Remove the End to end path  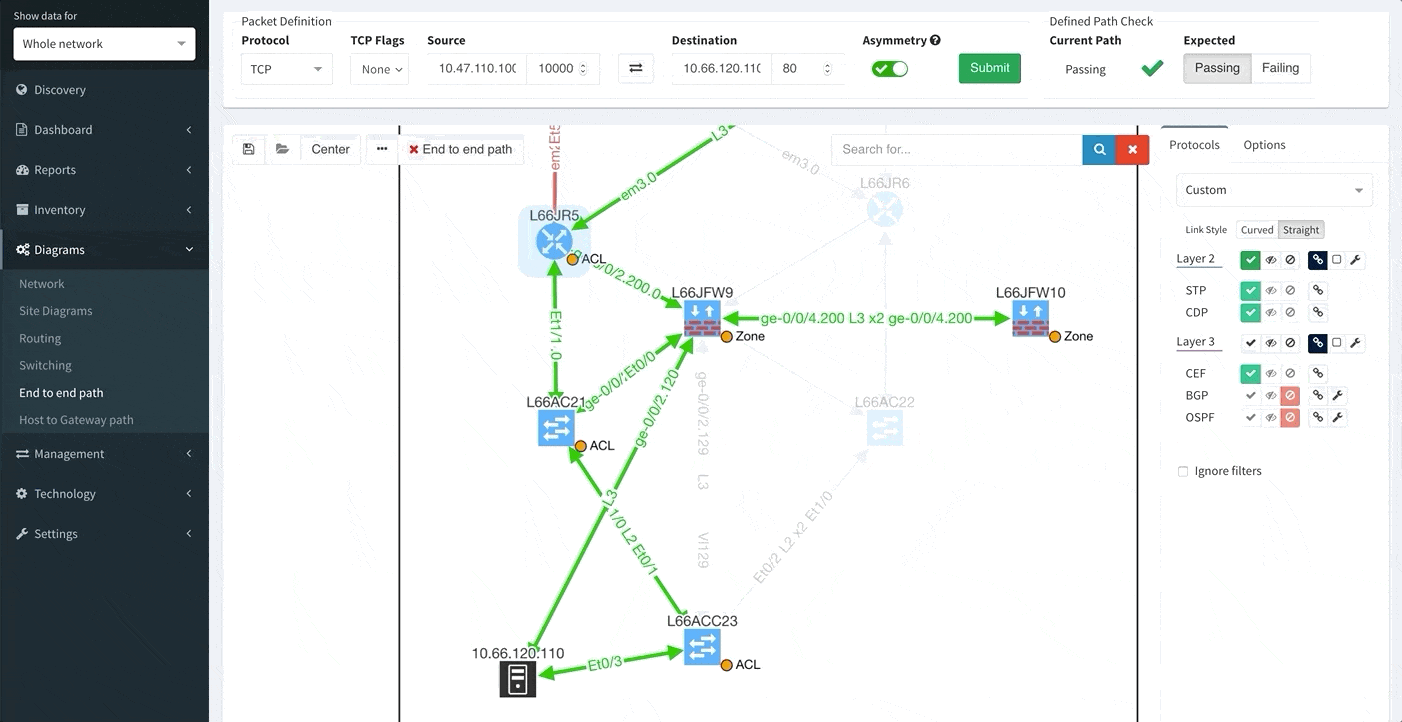coord(460,149)
